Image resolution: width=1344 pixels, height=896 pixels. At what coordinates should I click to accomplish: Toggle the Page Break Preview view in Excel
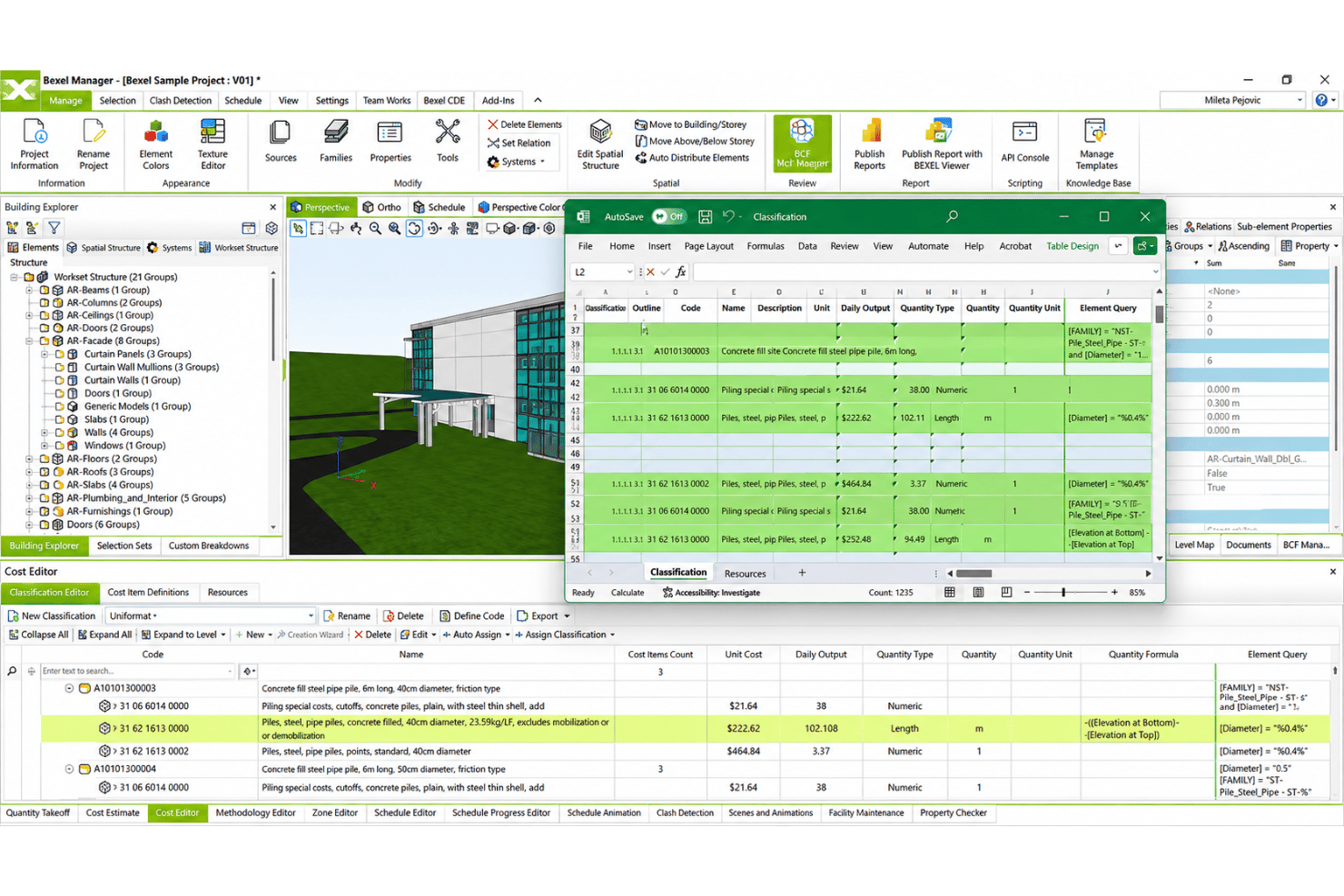(1006, 593)
